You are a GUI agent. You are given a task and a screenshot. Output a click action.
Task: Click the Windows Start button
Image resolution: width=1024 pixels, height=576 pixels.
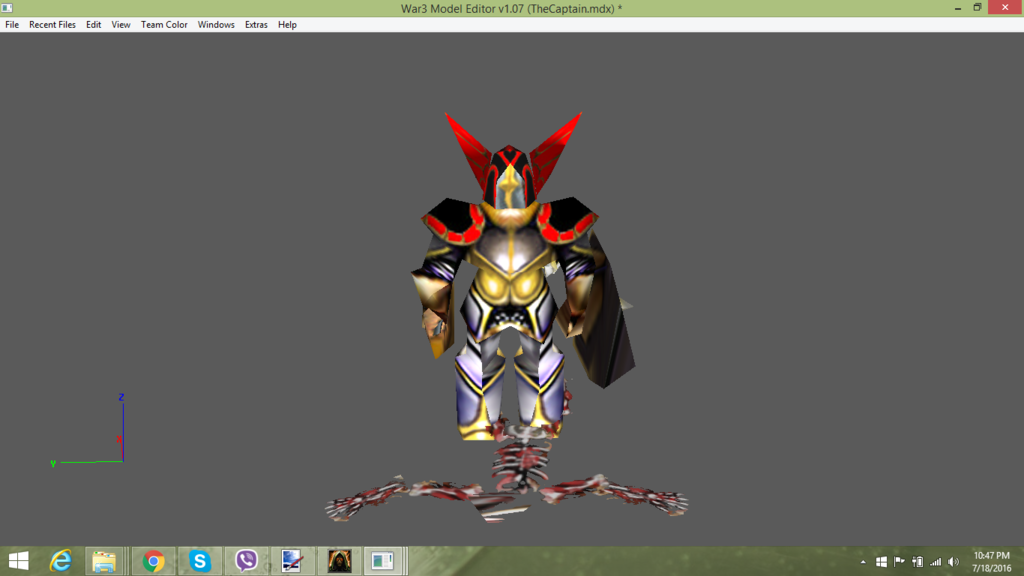point(18,561)
